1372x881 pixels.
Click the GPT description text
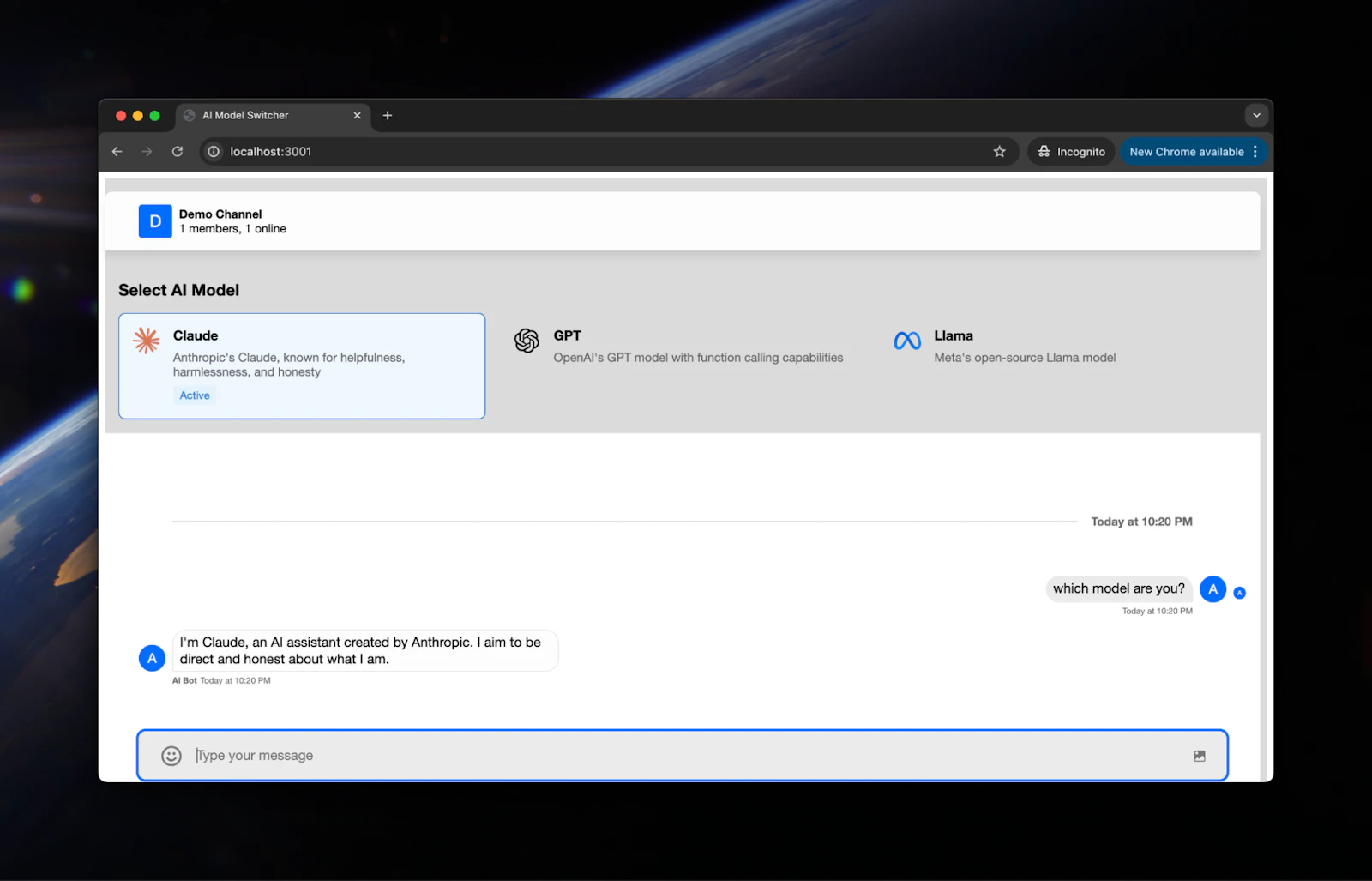(x=698, y=358)
